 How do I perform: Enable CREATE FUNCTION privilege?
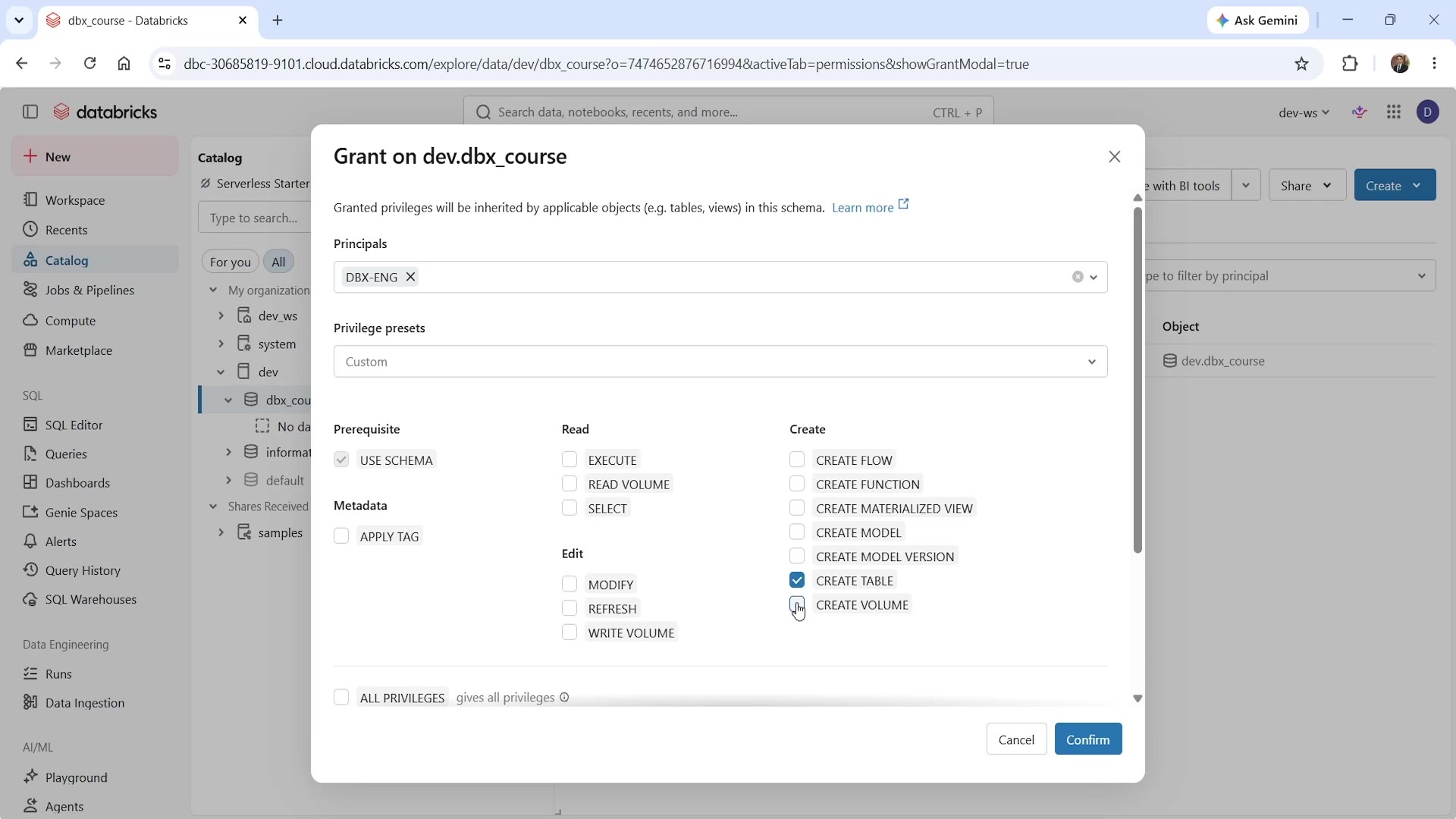pos(797,484)
